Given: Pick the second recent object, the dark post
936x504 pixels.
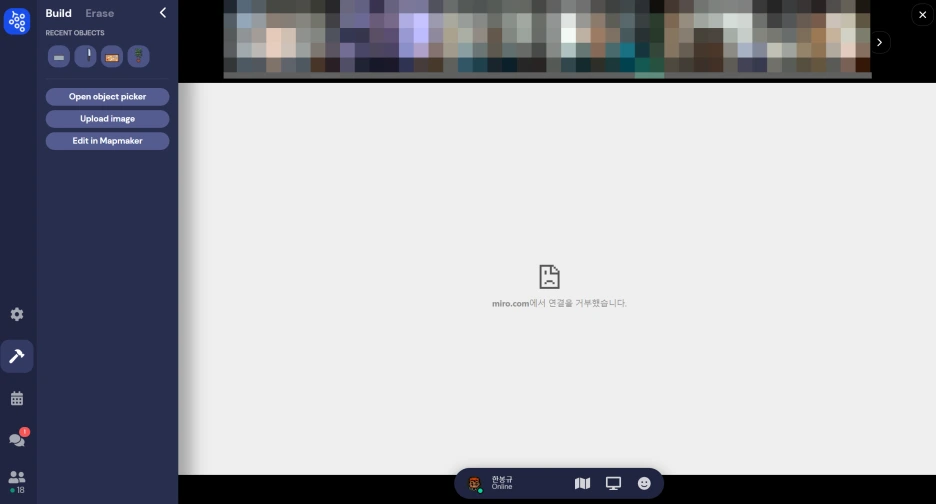Looking at the screenshot, I should [85, 57].
